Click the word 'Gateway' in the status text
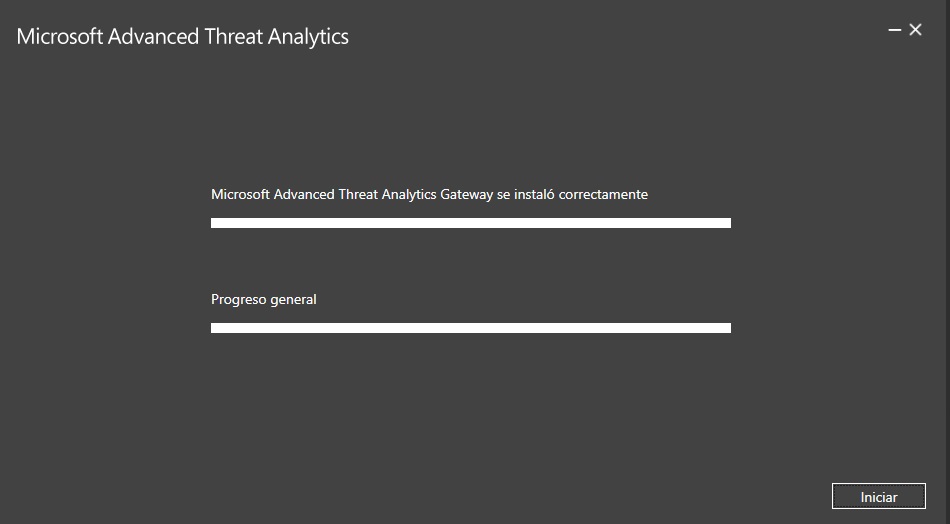The width and height of the screenshot is (950, 524). [x=466, y=194]
